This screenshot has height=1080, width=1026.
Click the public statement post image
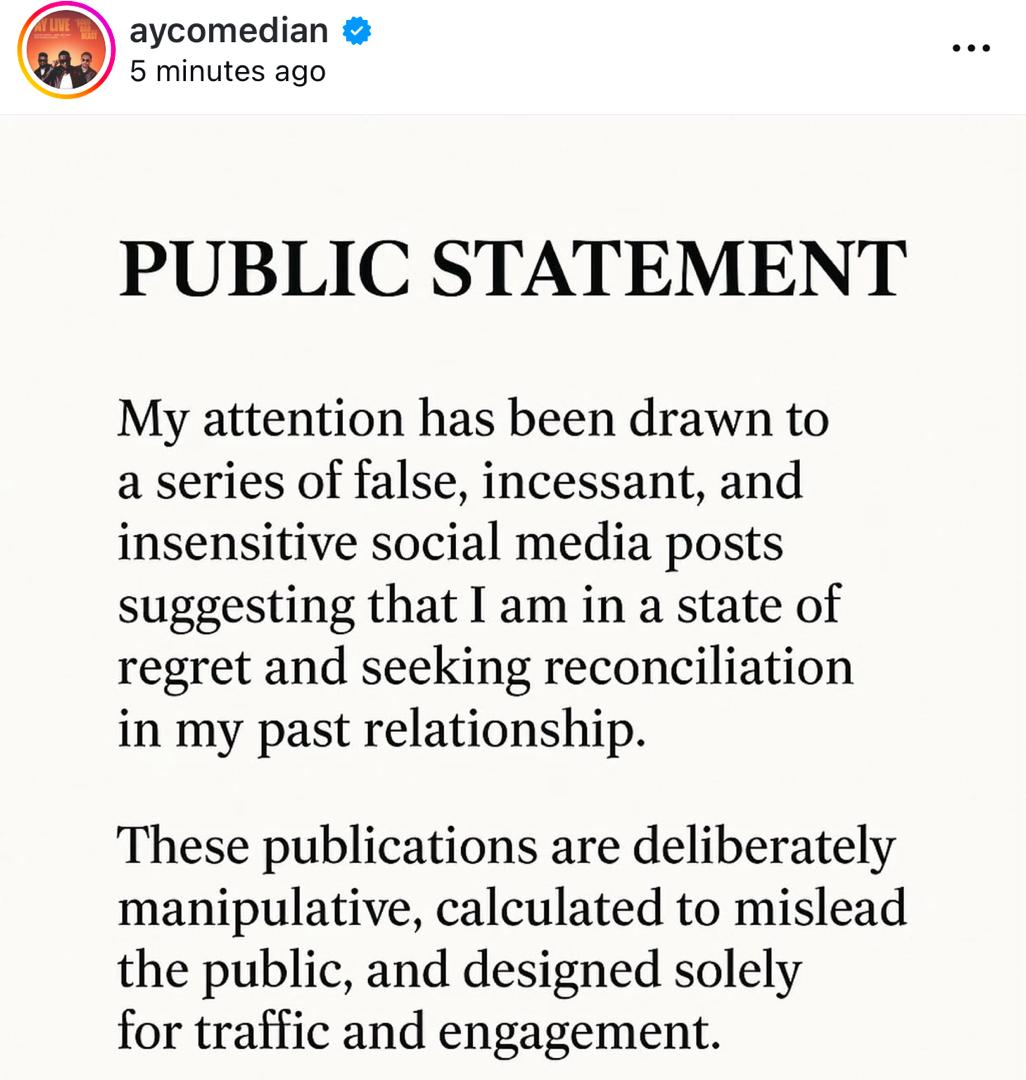pyautogui.click(x=513, y=600)
